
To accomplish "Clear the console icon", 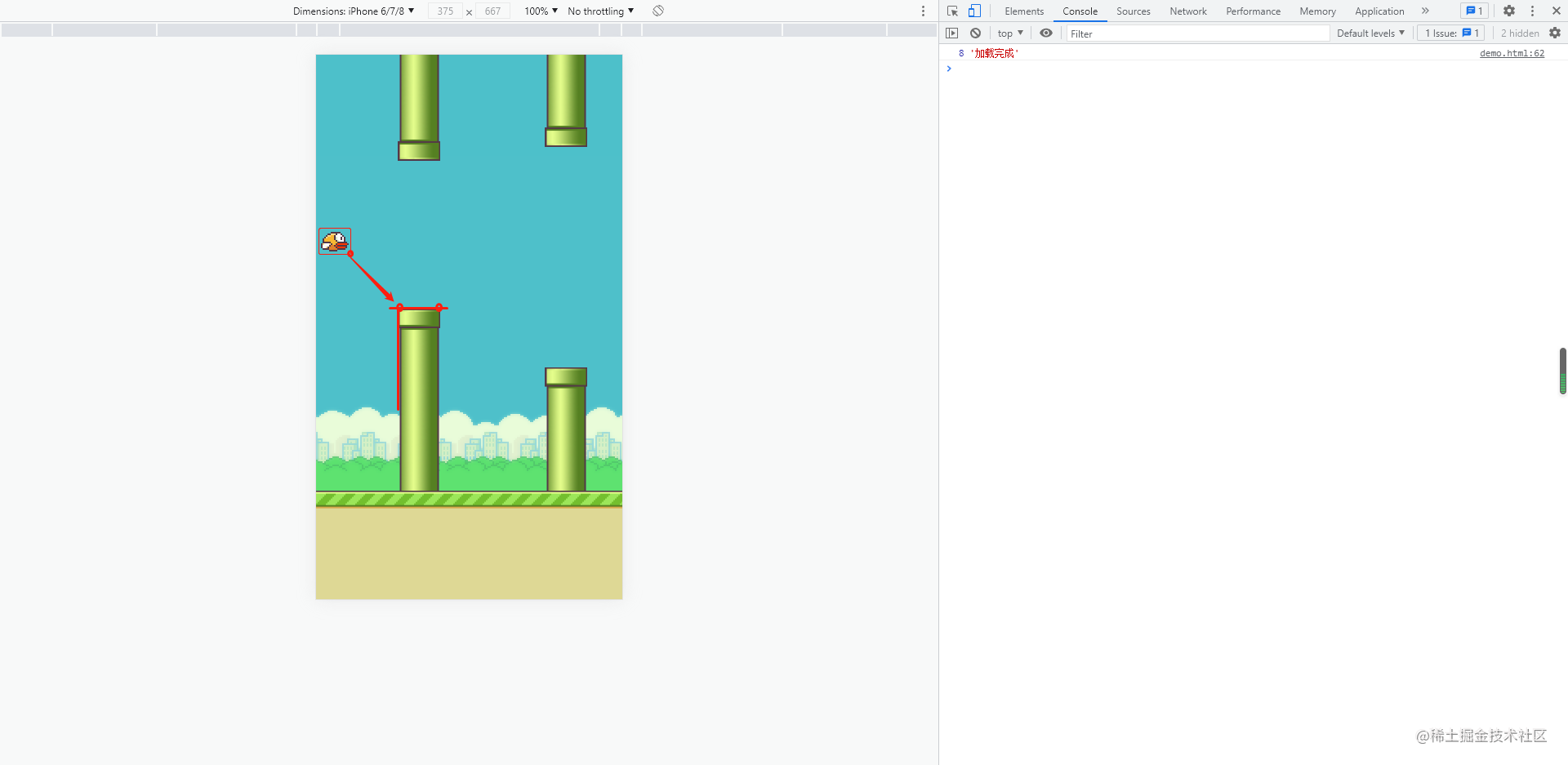I will point(975,33).
